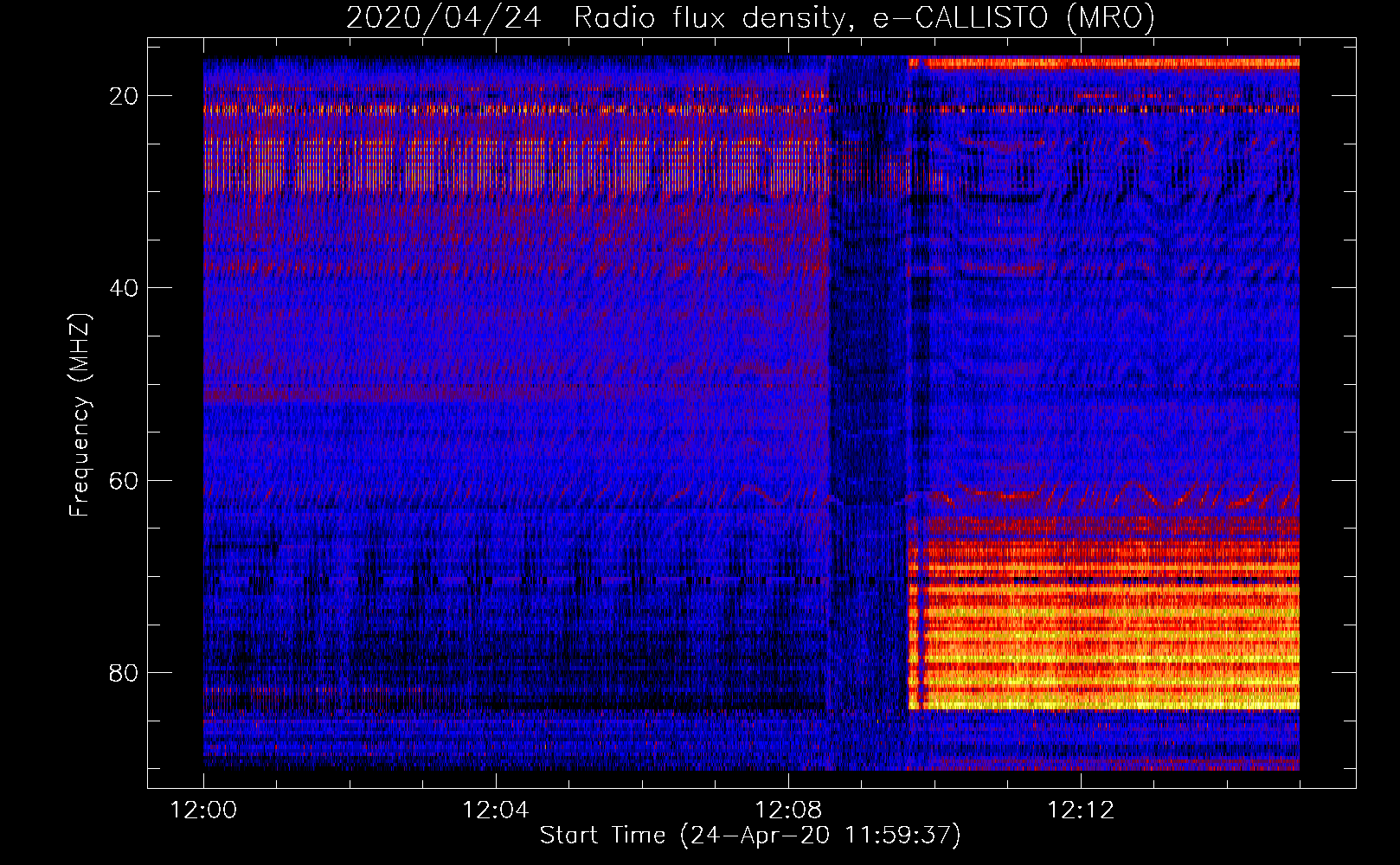
Task: Select the frequency axis label '20'
Action: tap(125, 96)
